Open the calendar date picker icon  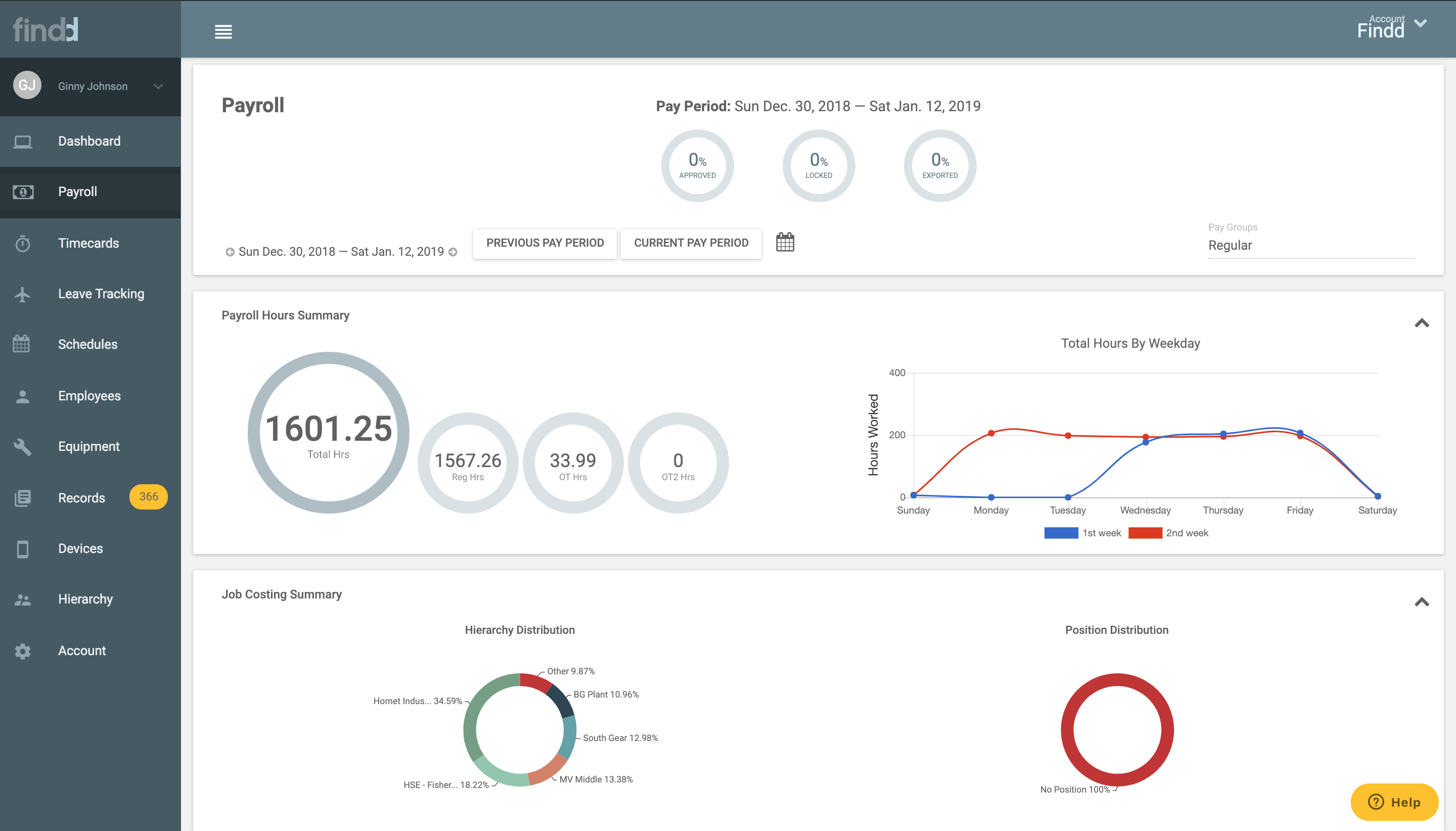[785, 242]
